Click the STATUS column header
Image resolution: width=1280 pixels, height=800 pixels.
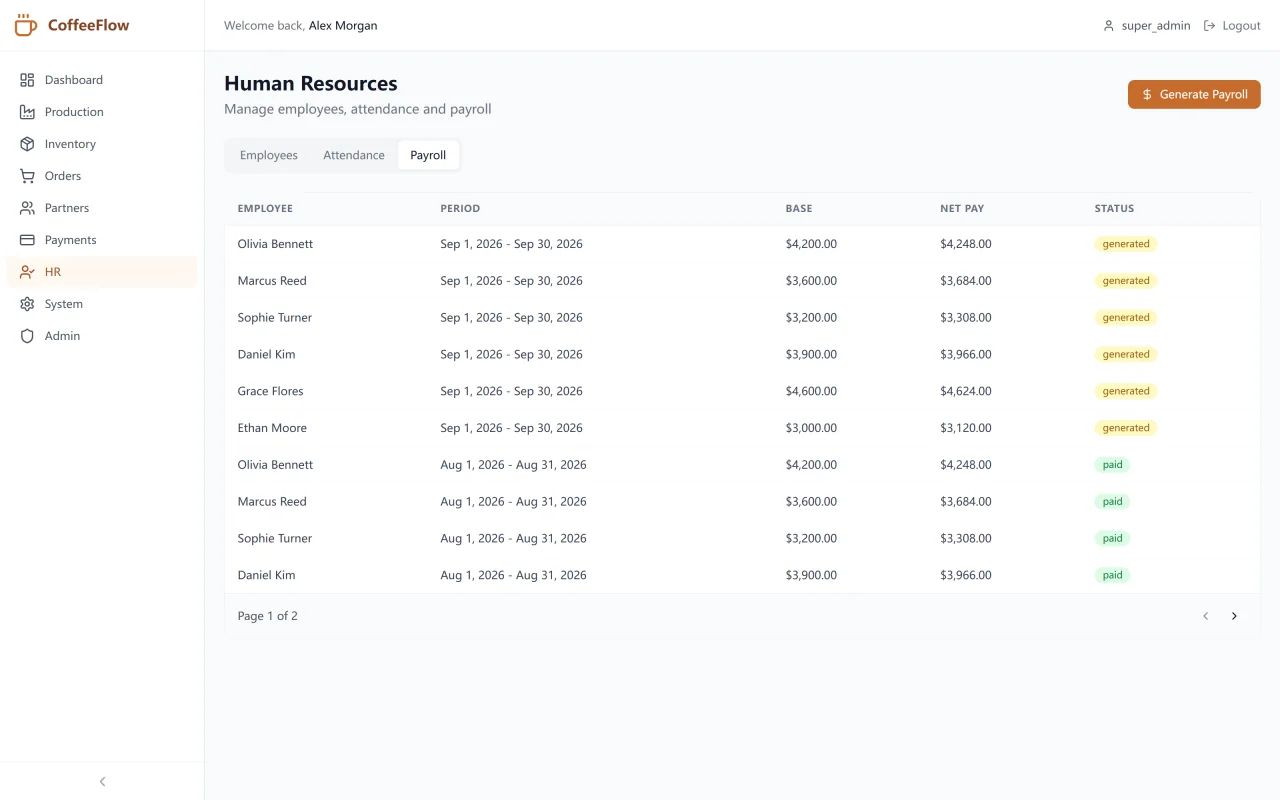1115,209
